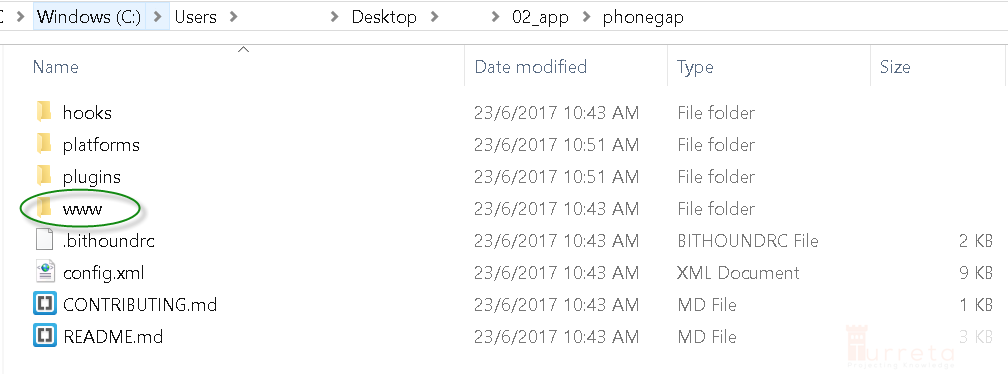
Task: Select the platforms folder icon
Action: point(44,145)
